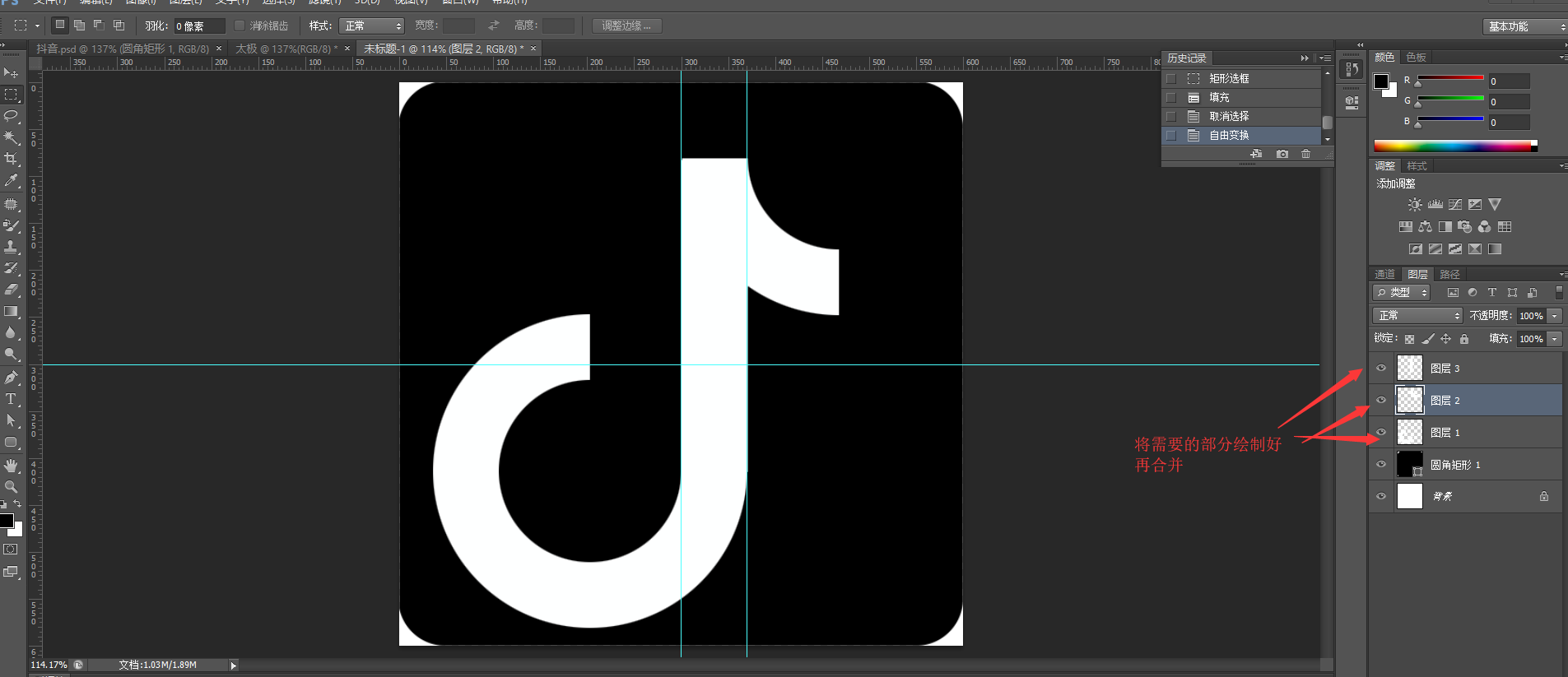Toggle visibility of 圆角矩形 1 layer
The height and width of the screenshot is (677, 1568).
[1381, 465]
